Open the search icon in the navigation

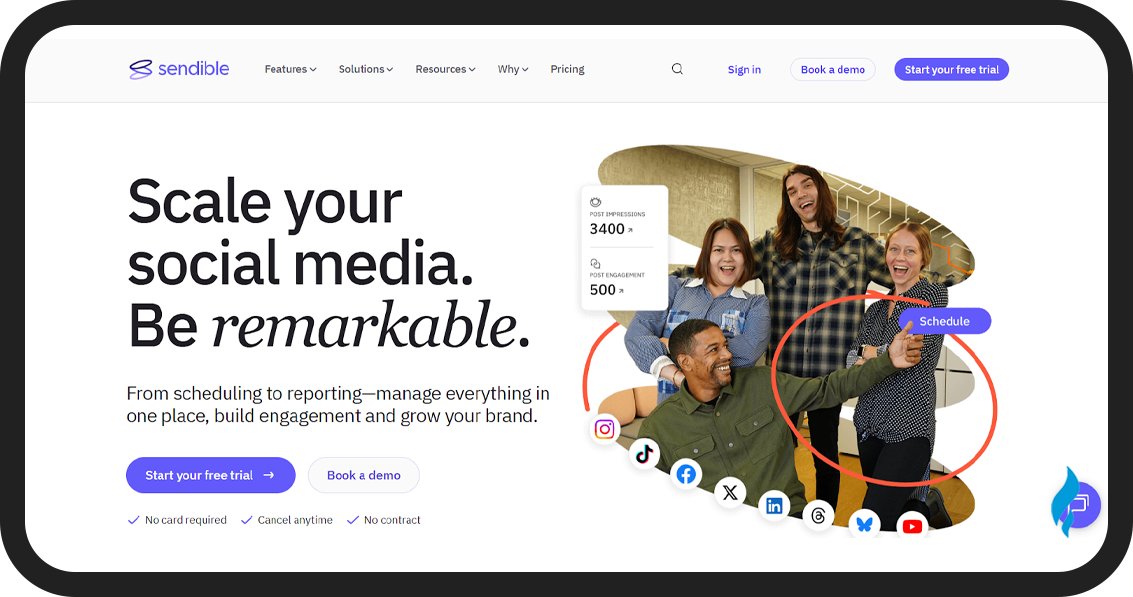(677, 68)
